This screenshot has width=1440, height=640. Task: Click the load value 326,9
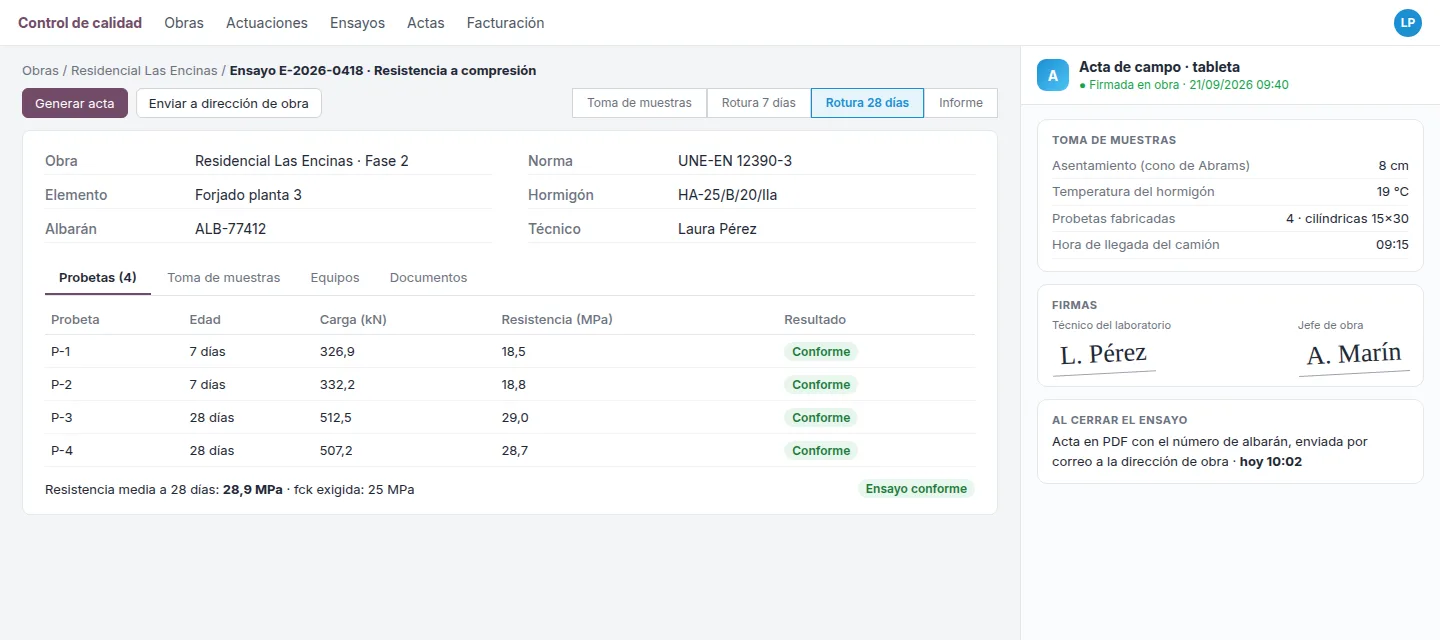click(x=337, y=352)
